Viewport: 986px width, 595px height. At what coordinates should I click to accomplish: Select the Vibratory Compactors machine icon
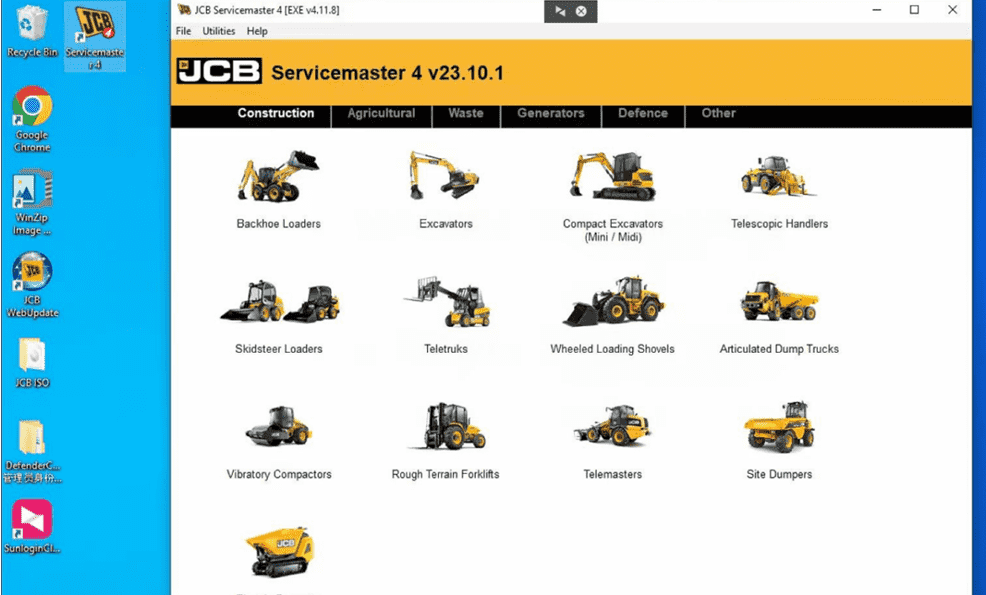click(279, 426)
